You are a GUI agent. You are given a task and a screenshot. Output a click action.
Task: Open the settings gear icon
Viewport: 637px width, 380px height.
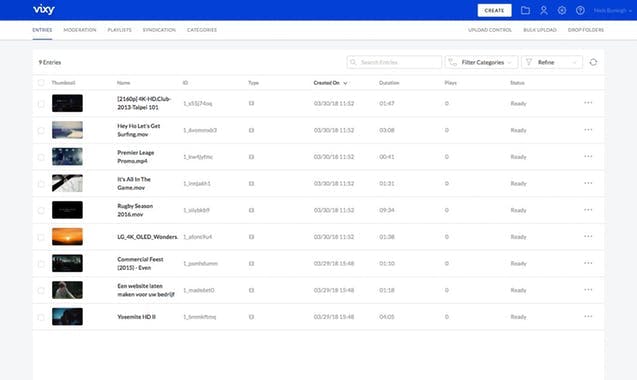coord(562,10)
